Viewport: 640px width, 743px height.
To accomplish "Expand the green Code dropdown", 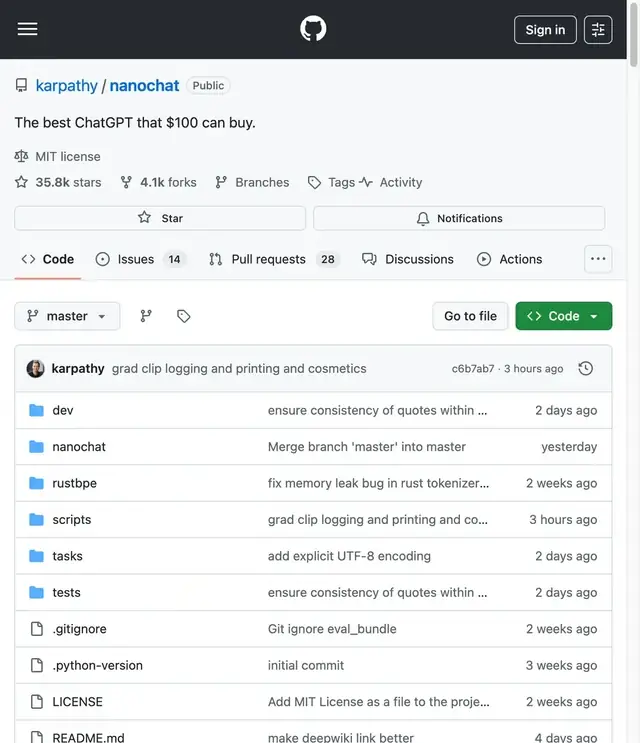I will coord(564,316).
